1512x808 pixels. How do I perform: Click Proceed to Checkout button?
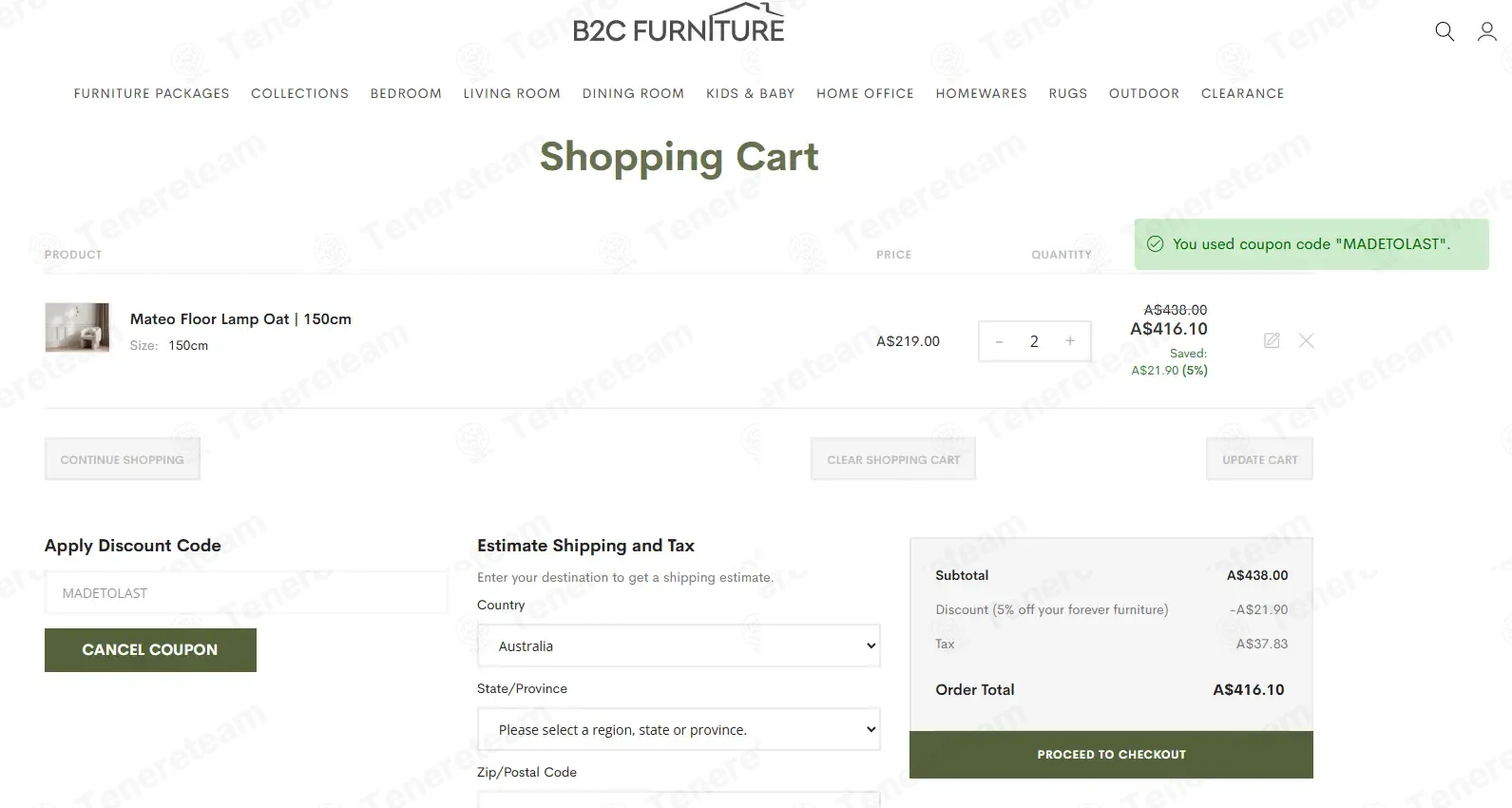click(x=1111, y=755)
